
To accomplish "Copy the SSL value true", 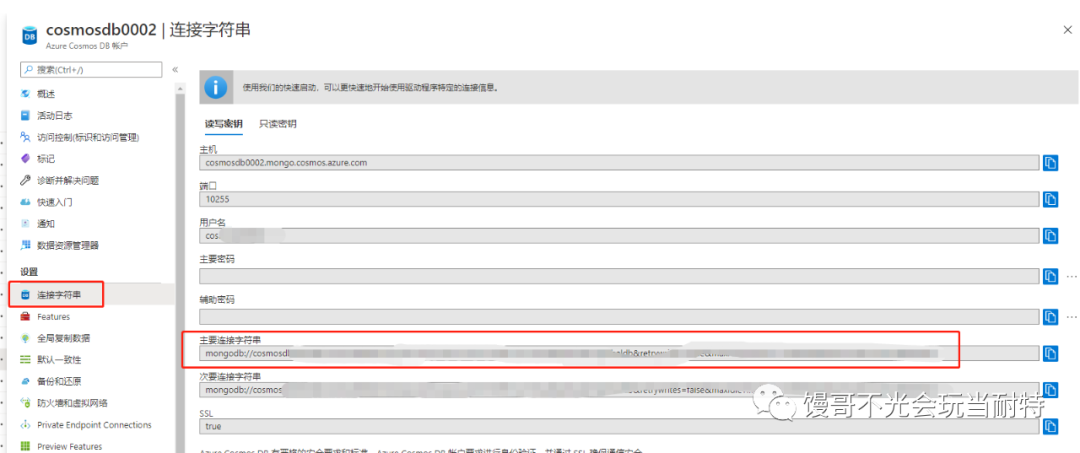I will pos(1050,426).
